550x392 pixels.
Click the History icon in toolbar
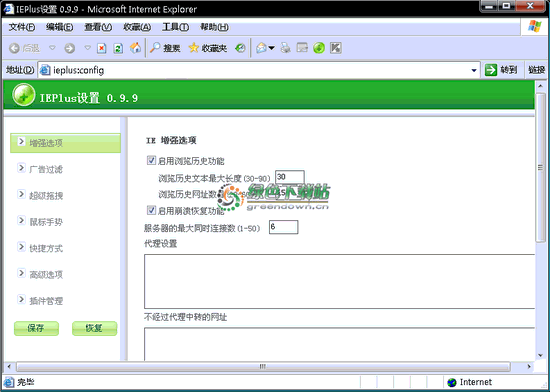(x=240, y=48)
